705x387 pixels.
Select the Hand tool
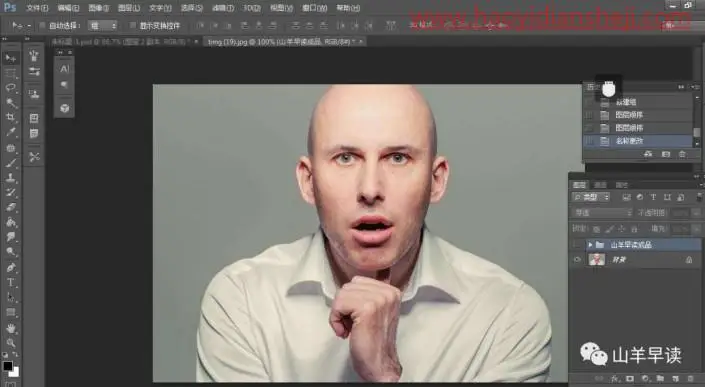10,329
